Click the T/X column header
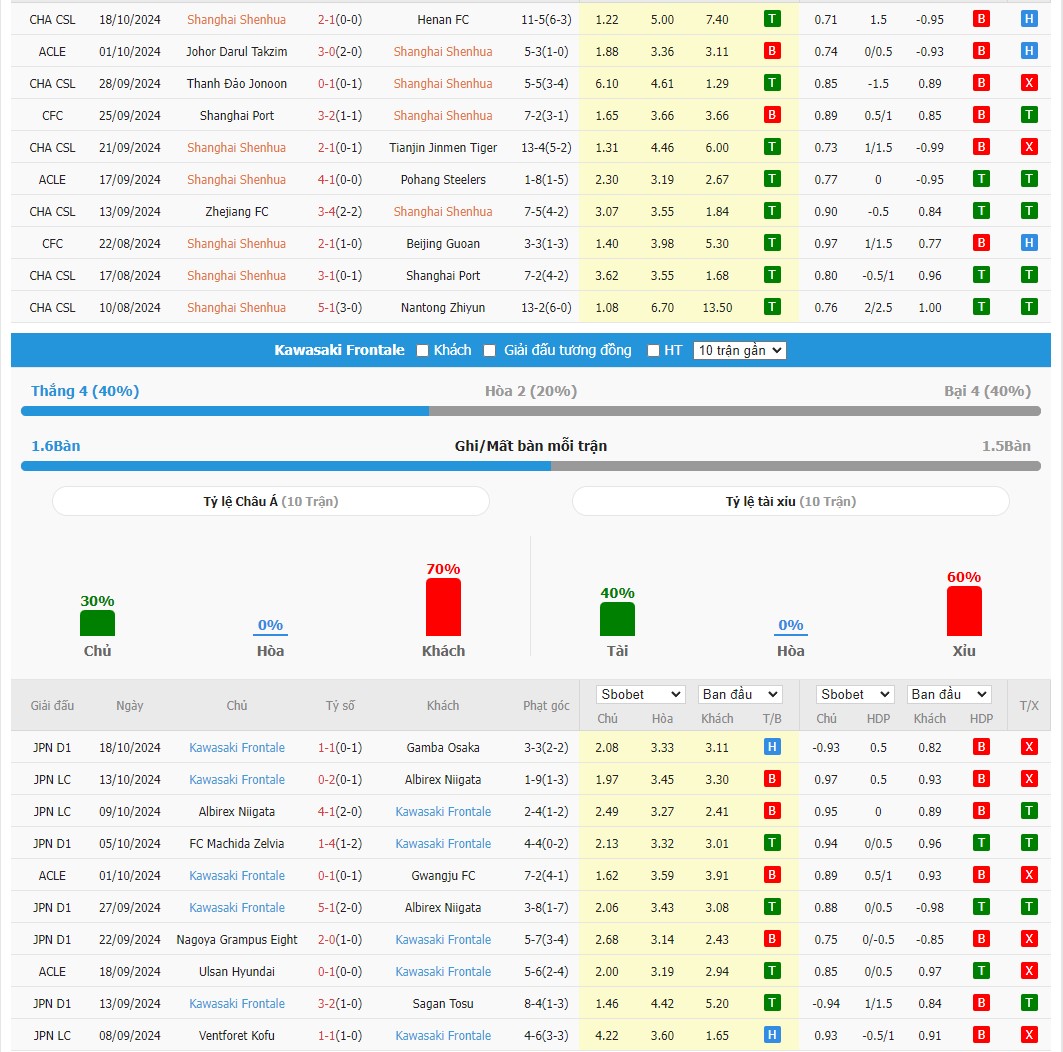Screen dimensions: 1063x1052 point(1029,706)
